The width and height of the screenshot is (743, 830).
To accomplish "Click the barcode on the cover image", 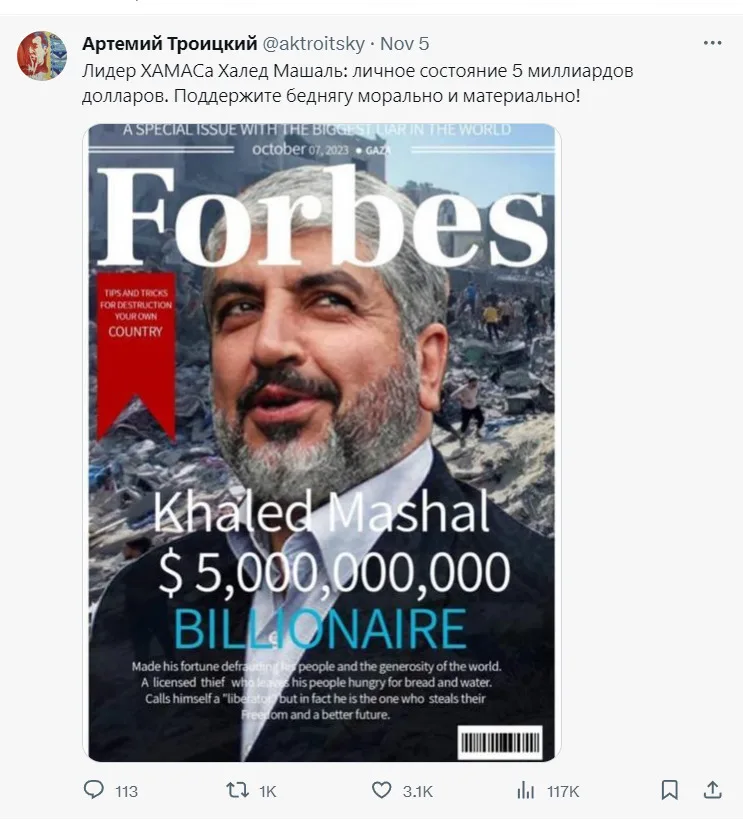I will [500, 743].
